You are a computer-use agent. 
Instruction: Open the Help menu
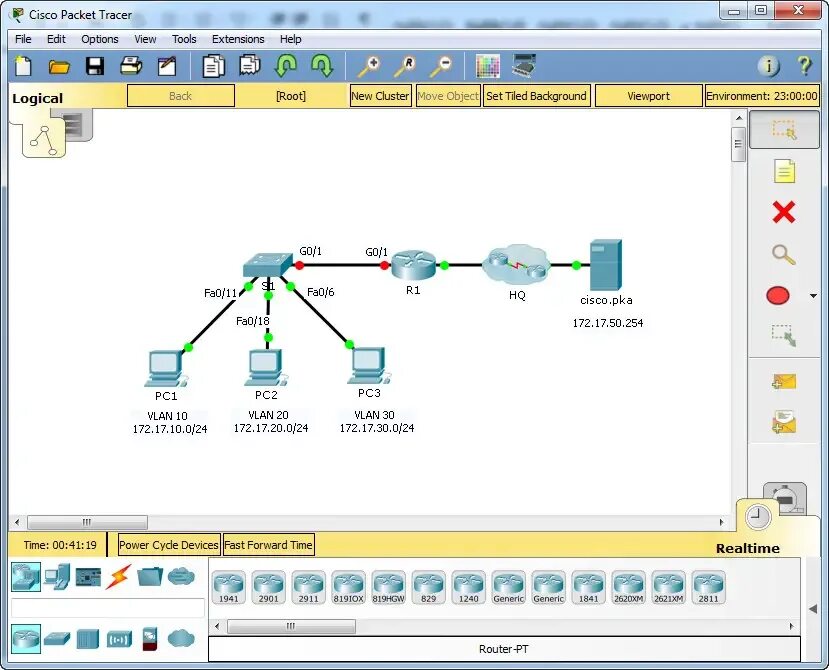290,39
